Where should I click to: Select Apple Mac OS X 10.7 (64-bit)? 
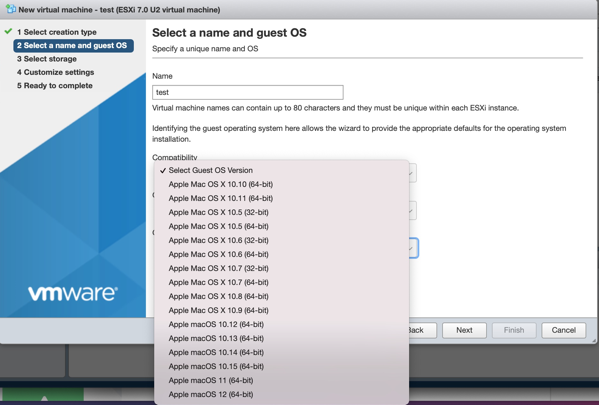coord(282,282)
